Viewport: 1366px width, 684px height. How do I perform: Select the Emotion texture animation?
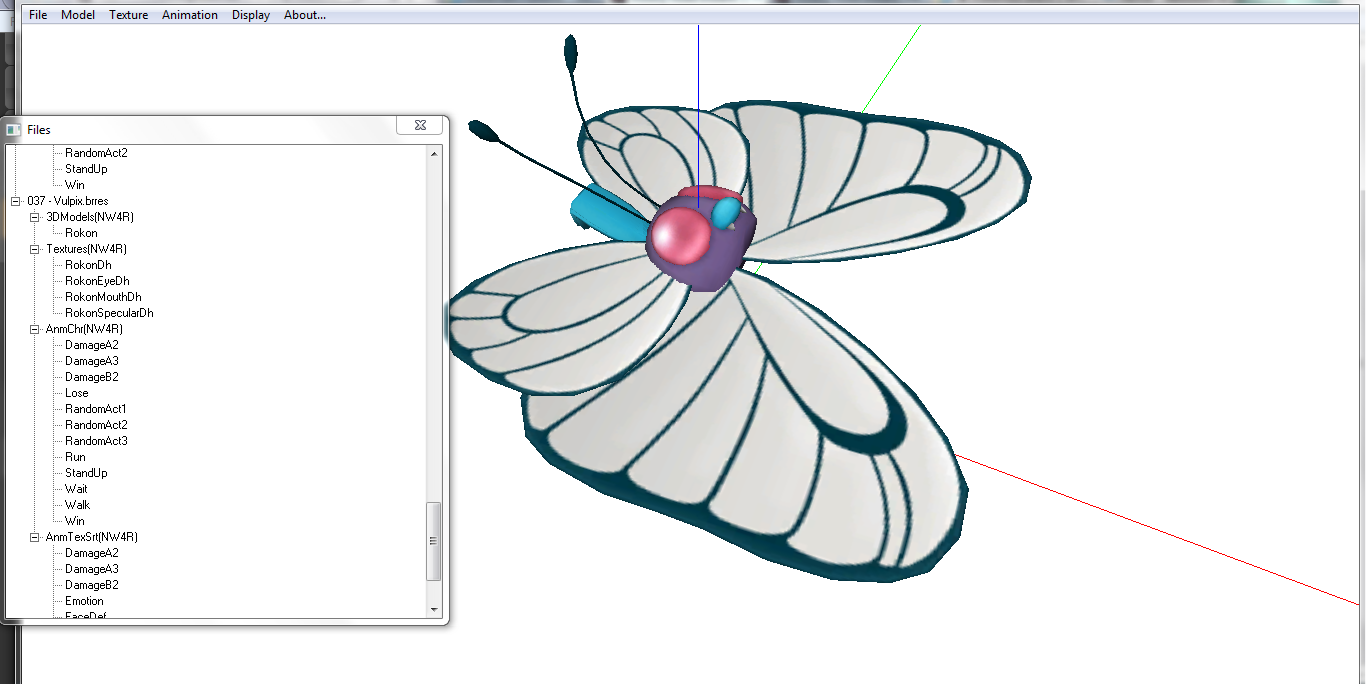coord(84,601)
